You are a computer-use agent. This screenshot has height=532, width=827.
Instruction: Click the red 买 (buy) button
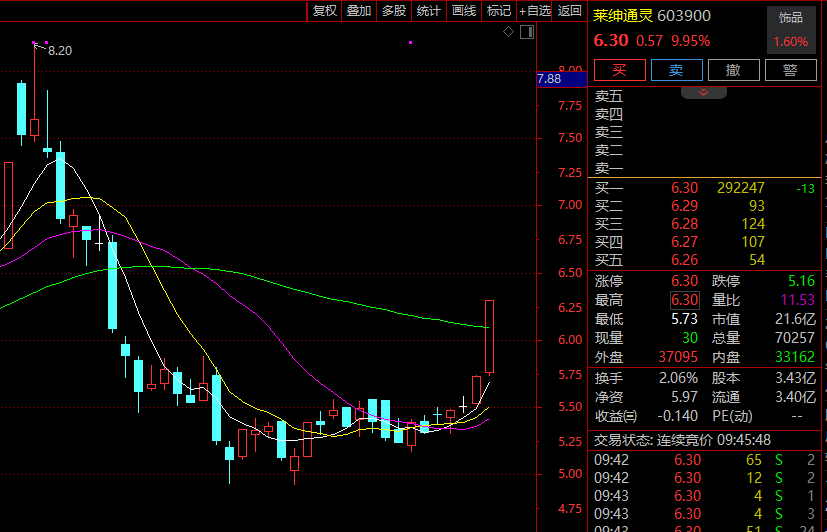pyautogui.click(x=619, y=70)
